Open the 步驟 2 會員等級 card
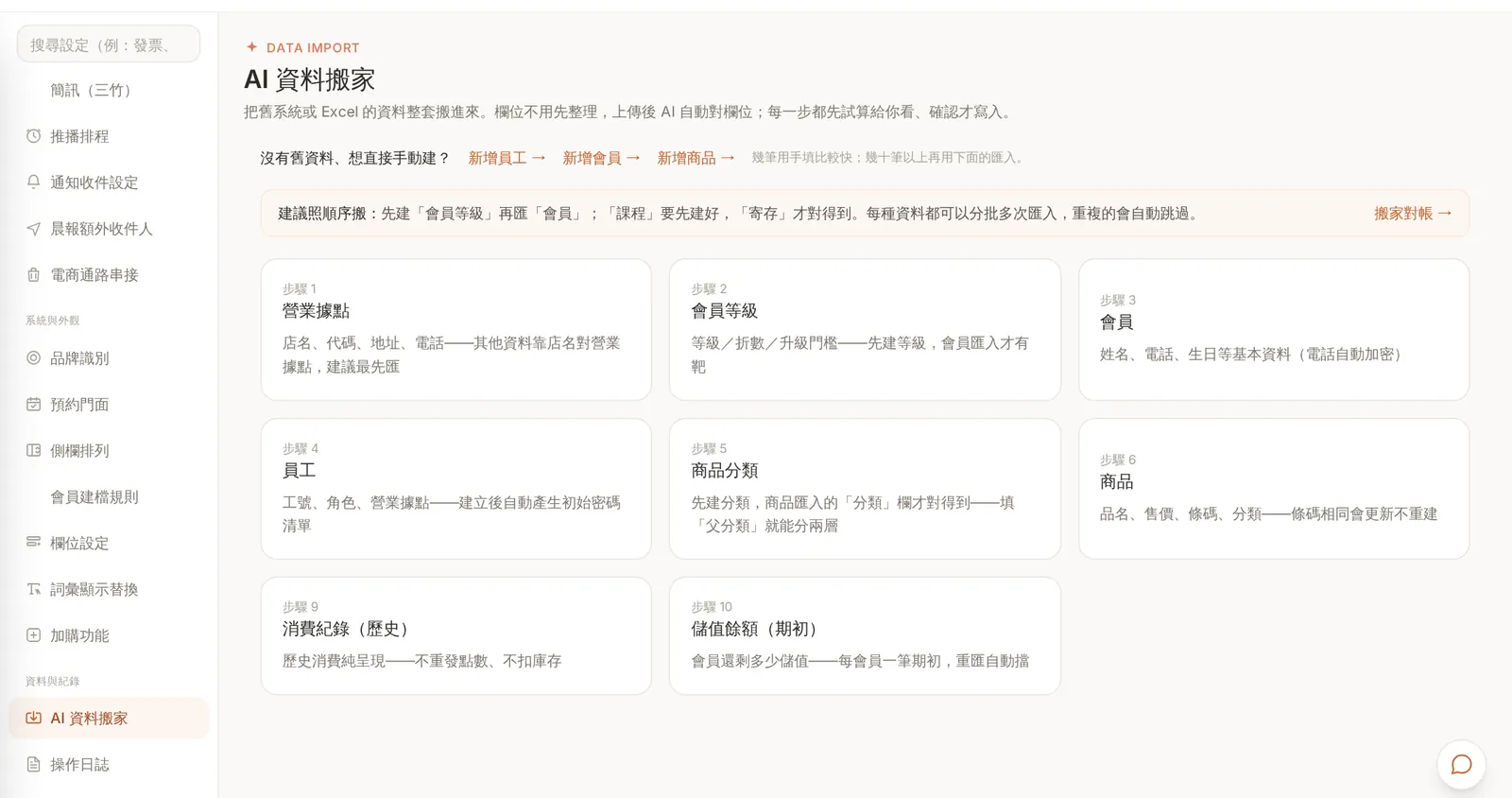This screenshot has width=1512, height=798. pyautogui.click(x=865, y=329)
